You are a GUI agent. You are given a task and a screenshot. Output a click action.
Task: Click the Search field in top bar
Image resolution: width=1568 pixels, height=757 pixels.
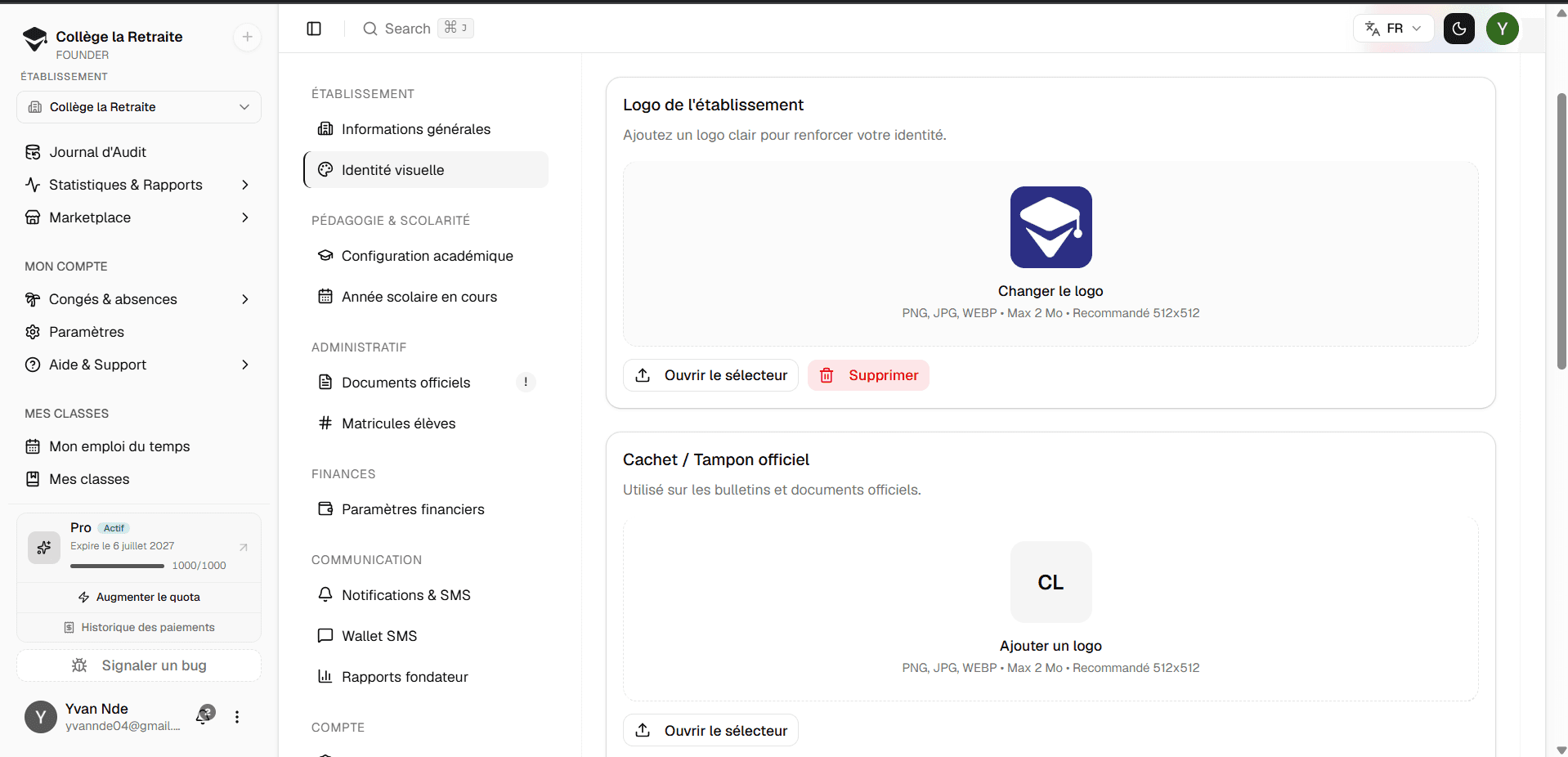418,29
